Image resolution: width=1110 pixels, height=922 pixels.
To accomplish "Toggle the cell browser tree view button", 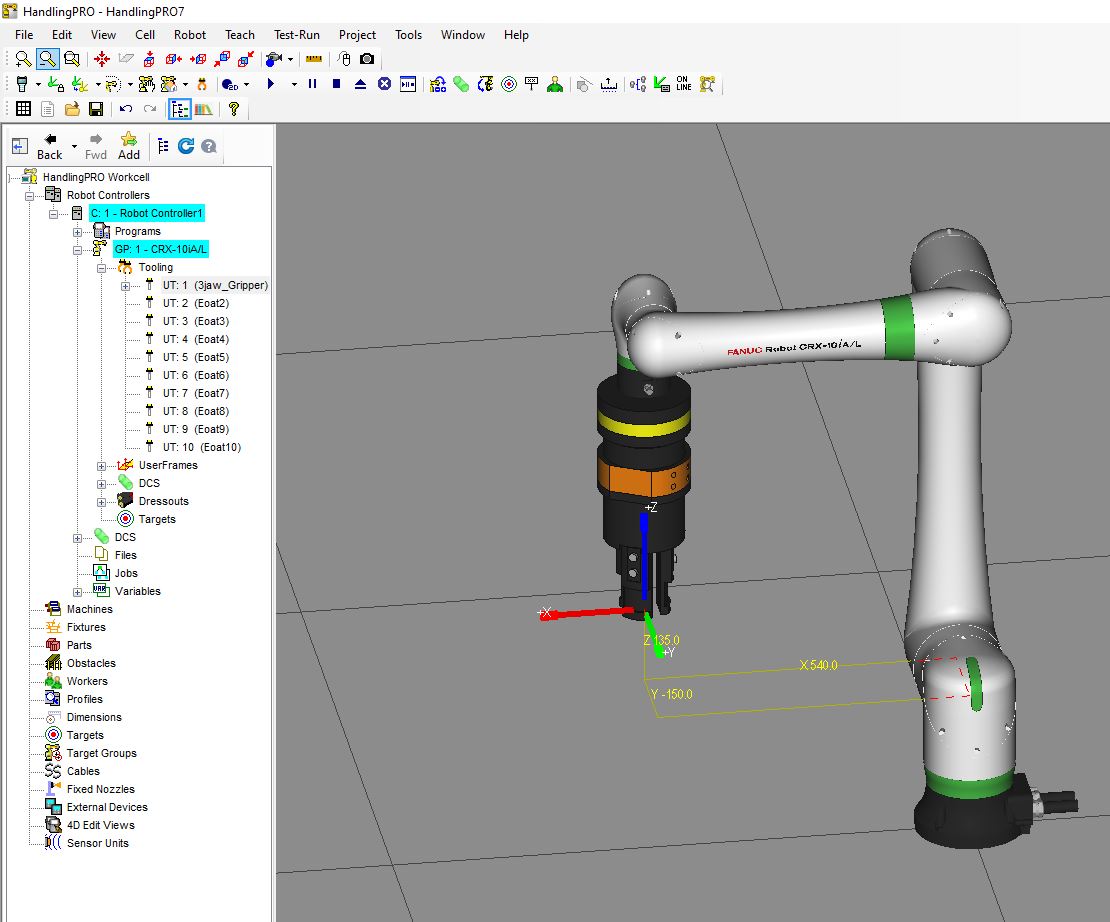I will tap(180, 108).
